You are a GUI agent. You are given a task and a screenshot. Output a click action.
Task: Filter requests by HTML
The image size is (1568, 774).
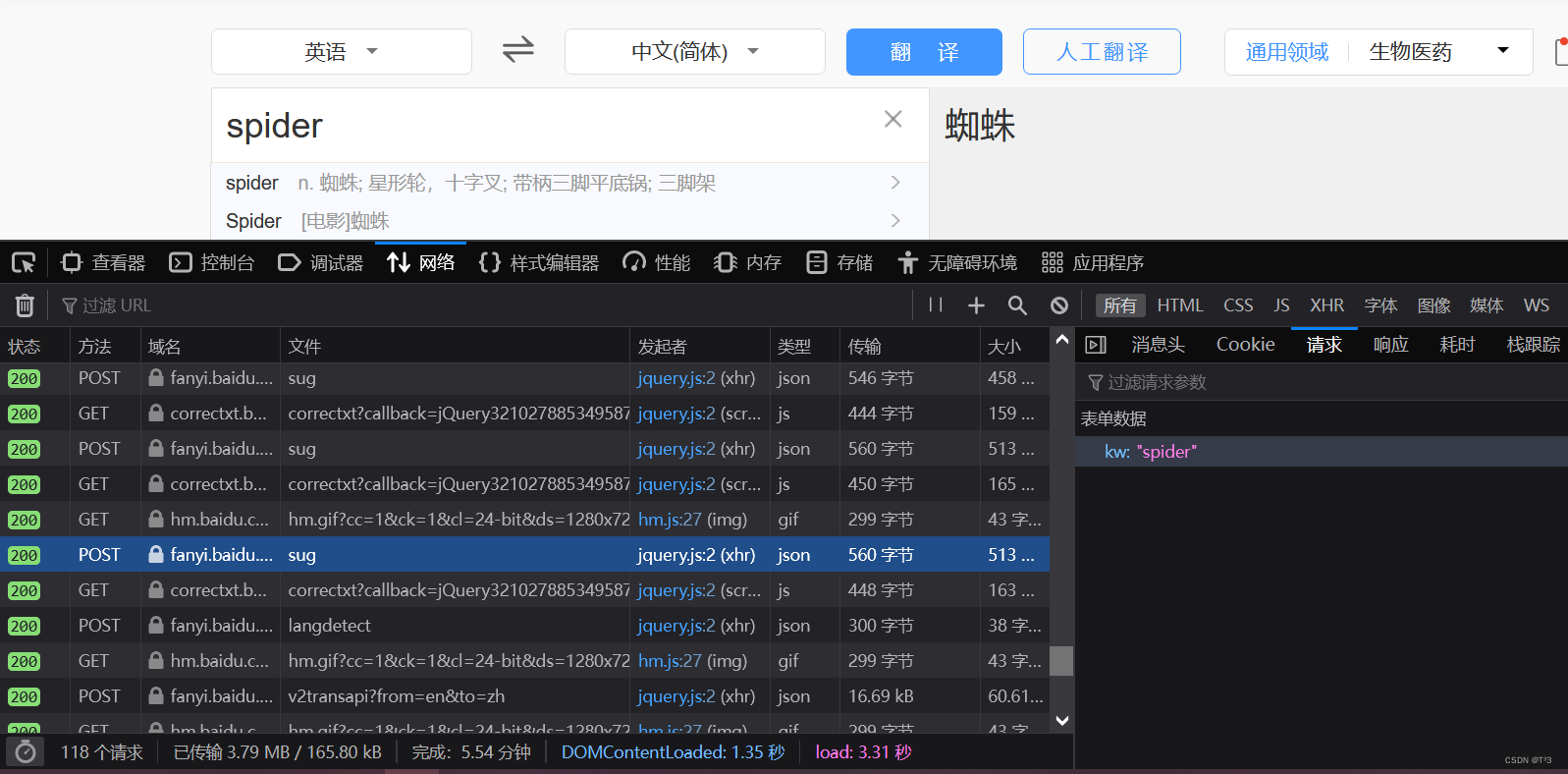click(1180, 305)
